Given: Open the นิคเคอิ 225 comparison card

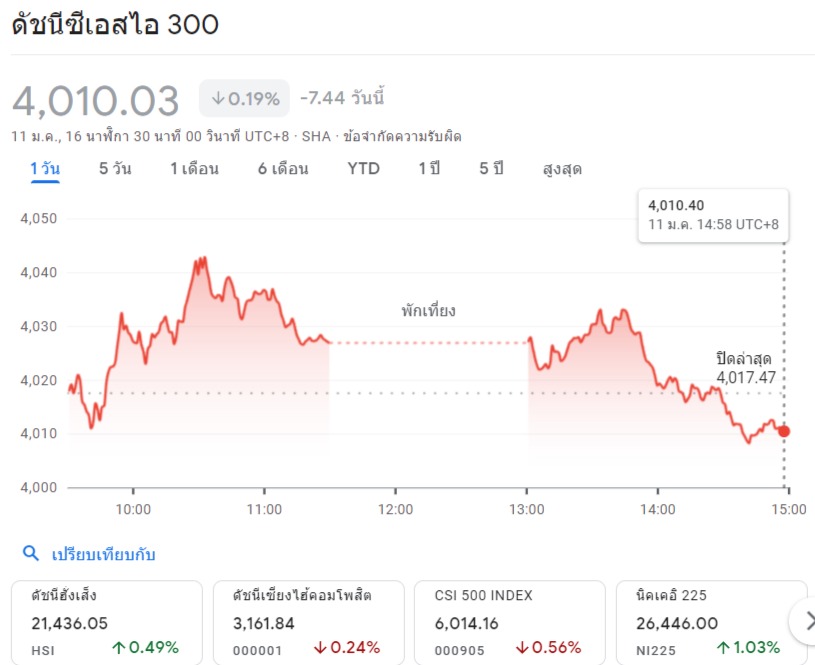Looking at the screenshot, I should [x=711, y=622].
